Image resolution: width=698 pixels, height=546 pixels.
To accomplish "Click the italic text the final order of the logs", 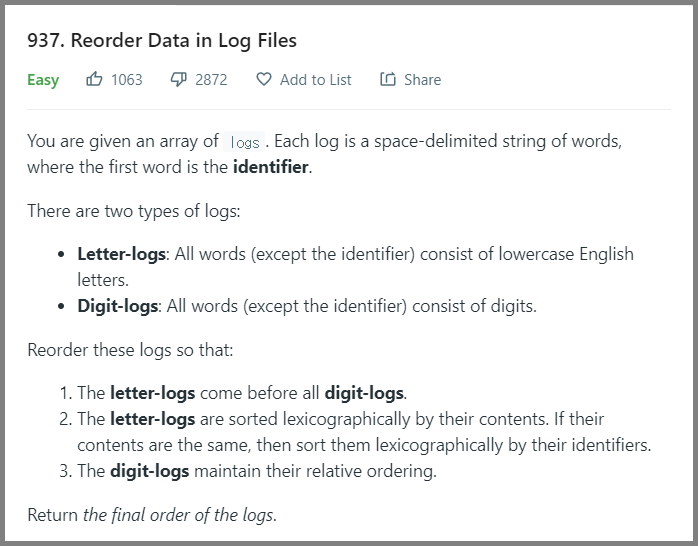I will click(x=178, y=515).
